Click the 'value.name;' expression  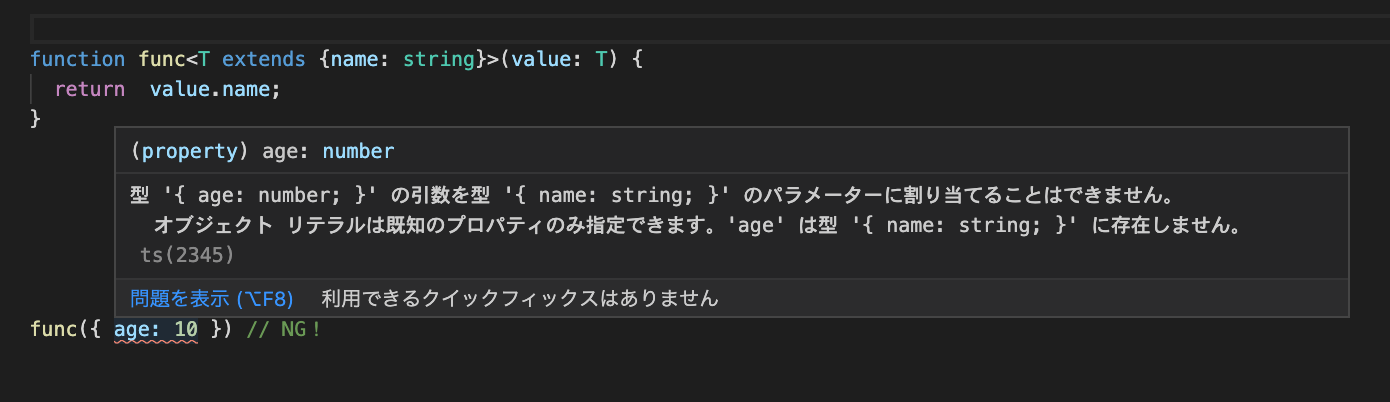pyautogui.click(x=216, y=89)
